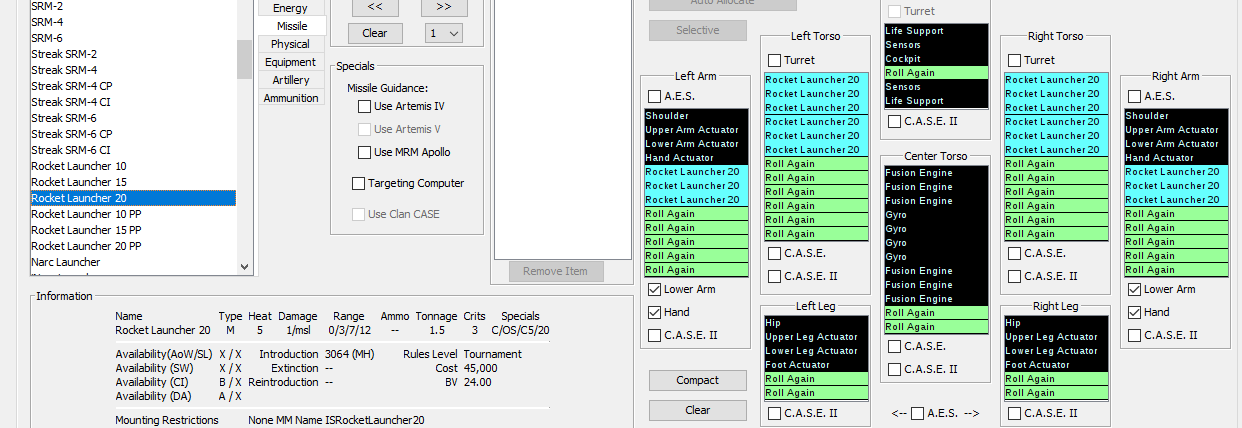Enable Use Artemis IV checkbox
1242x428 pixels.
point(365,106)
